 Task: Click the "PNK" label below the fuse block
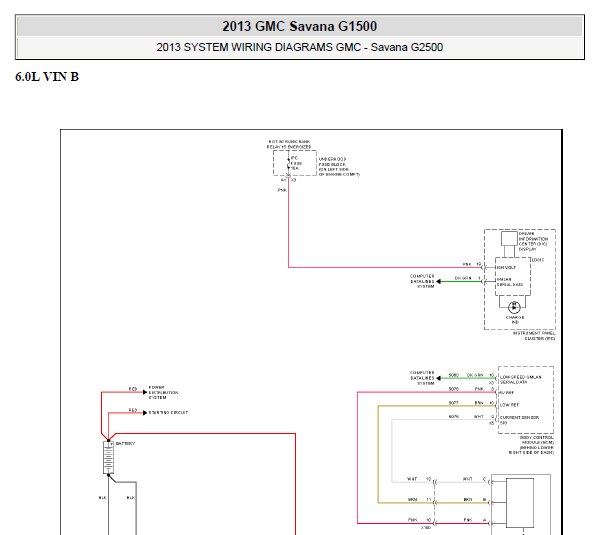[x=282, y=190]
